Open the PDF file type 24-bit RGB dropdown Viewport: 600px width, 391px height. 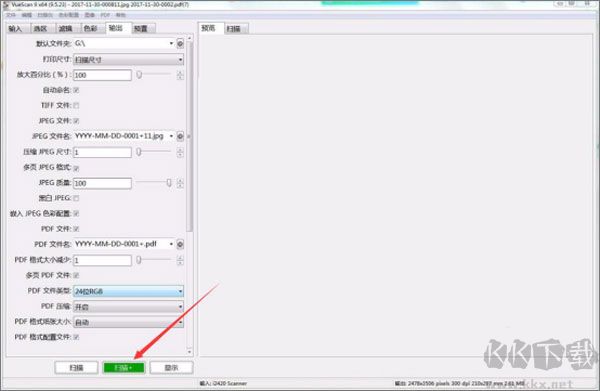(x=128, y=291)
